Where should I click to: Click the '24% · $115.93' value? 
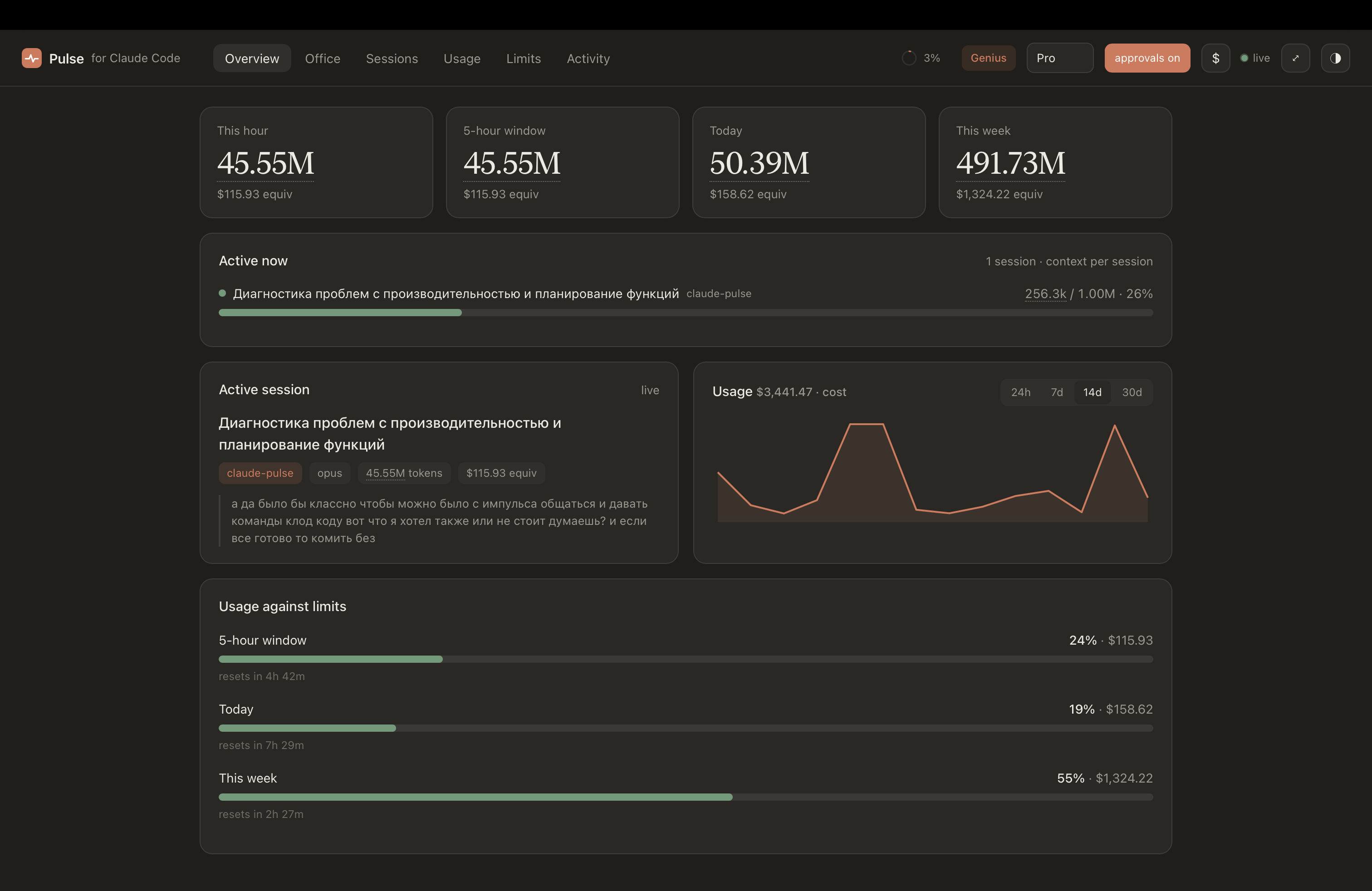[1111, 640]
